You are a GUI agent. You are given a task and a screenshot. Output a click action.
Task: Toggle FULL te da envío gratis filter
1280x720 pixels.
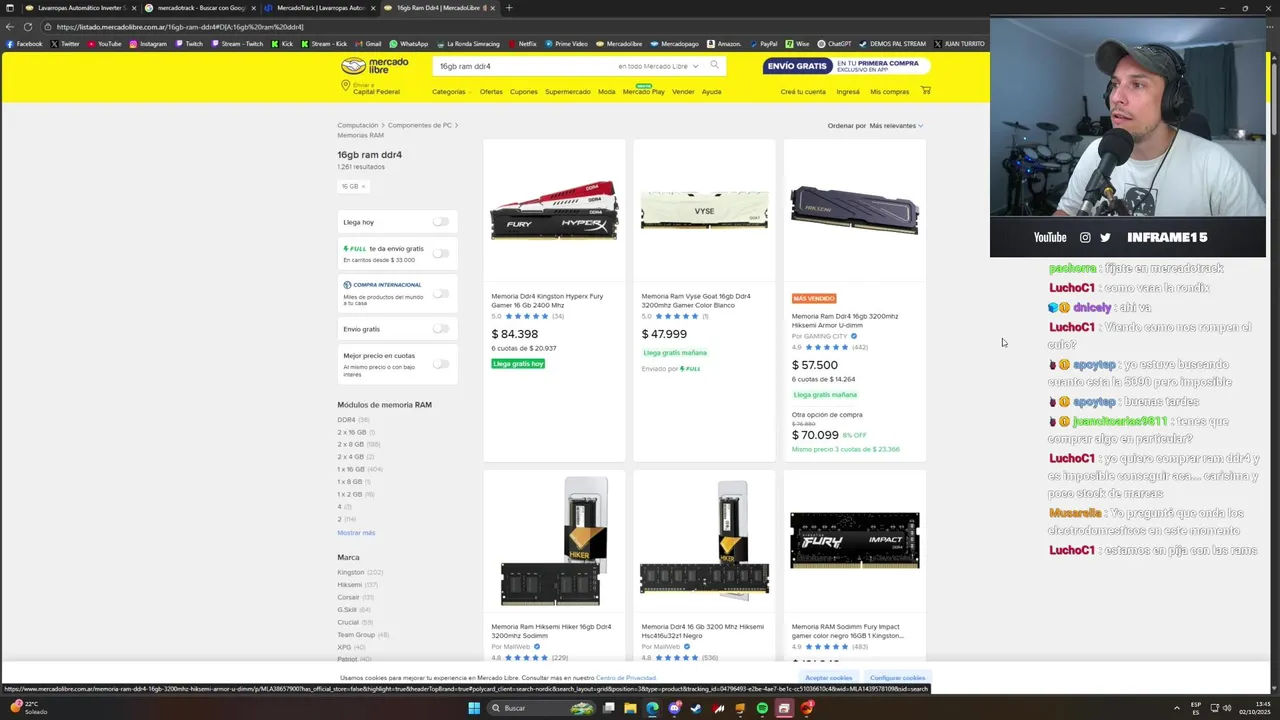point(440,253)
